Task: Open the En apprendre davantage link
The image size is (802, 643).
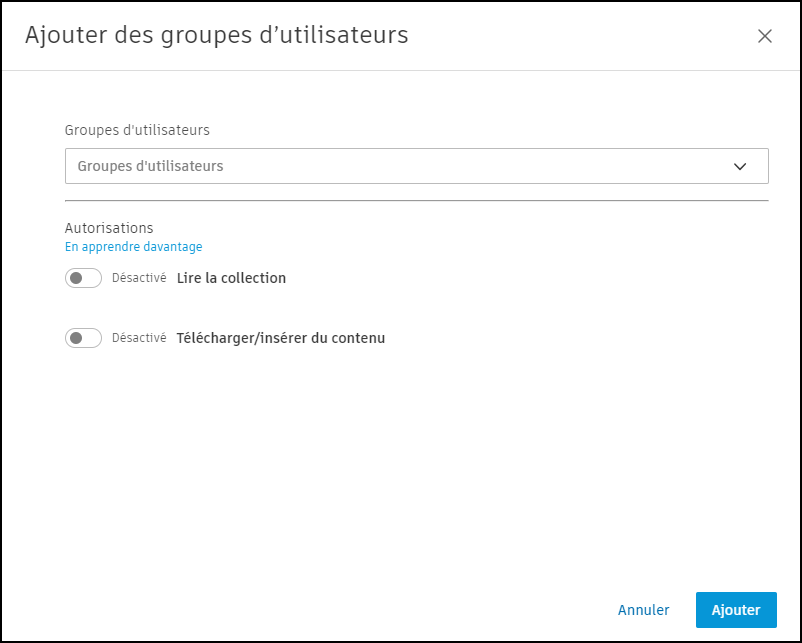Action: pos(133,246)
